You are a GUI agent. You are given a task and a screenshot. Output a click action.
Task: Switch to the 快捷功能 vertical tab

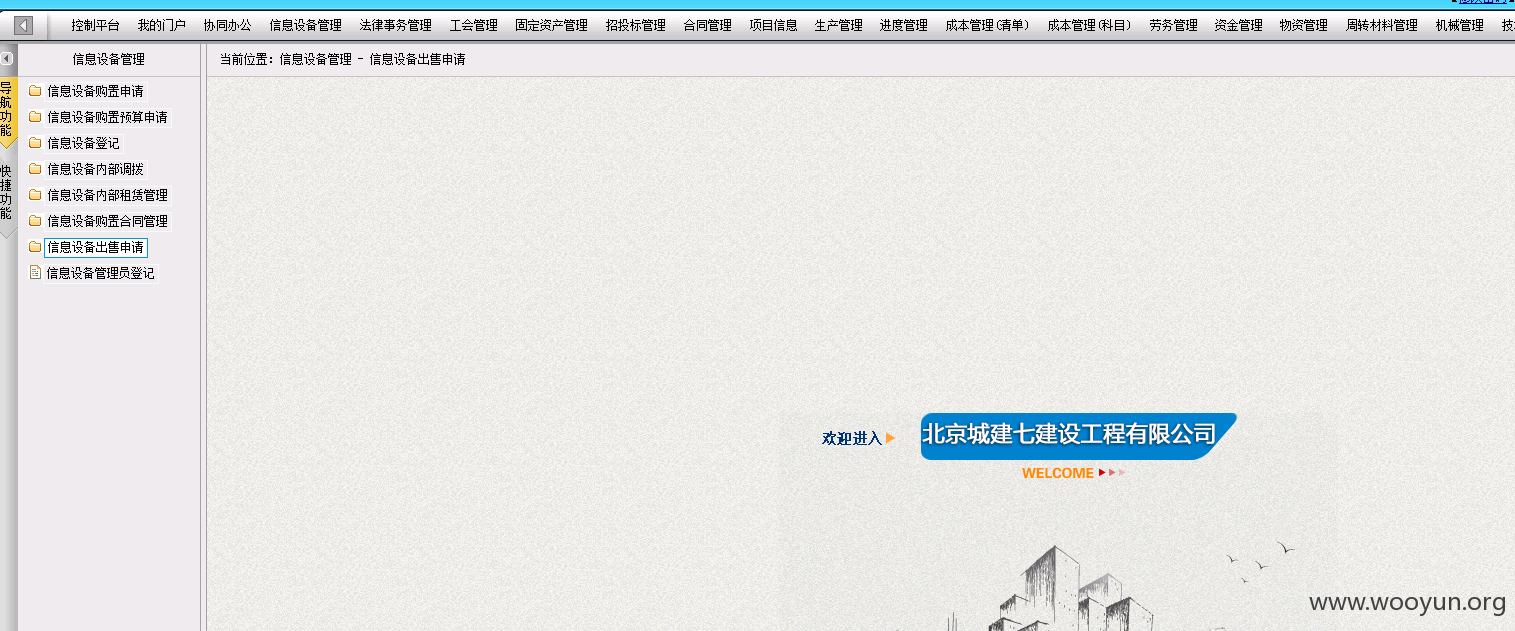click(7, 195)
